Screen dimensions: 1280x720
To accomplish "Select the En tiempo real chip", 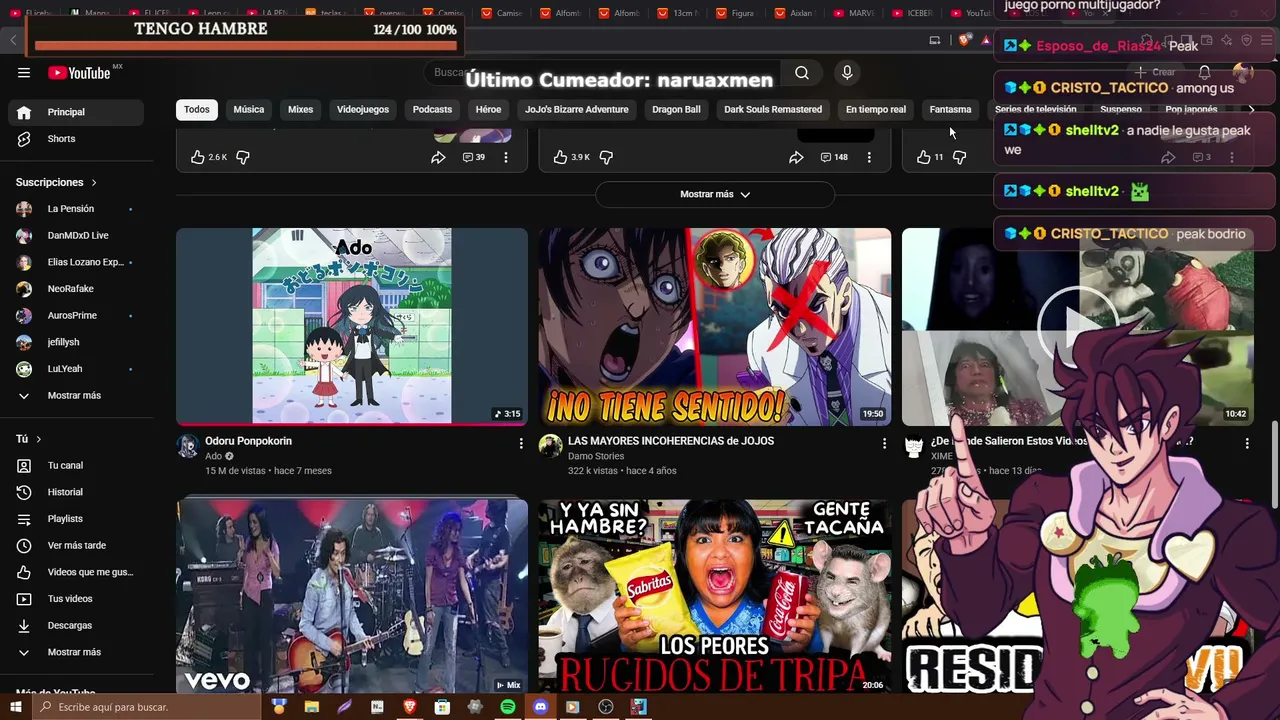I will 876,109.
